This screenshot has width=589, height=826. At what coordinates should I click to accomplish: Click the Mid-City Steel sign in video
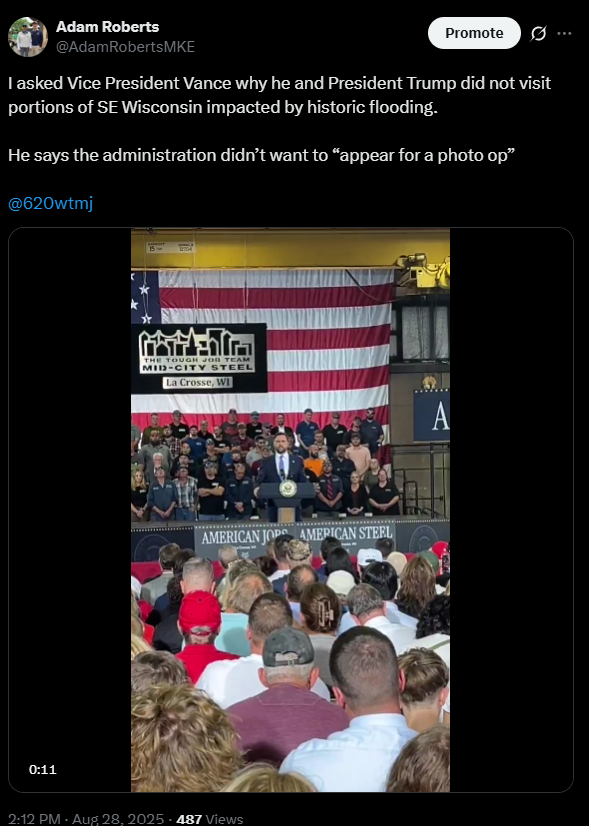coord(199,358)
